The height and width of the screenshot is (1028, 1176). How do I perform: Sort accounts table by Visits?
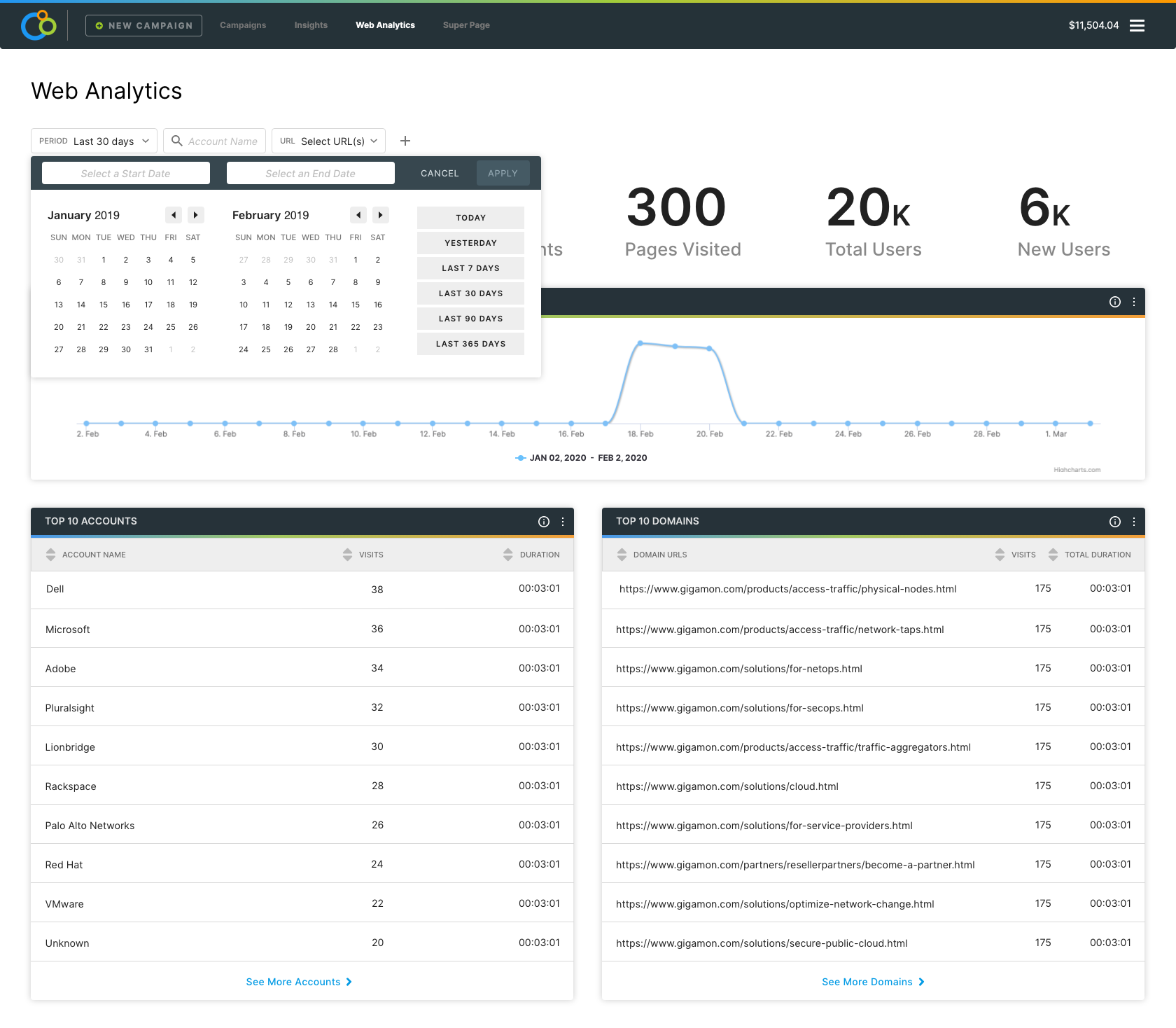[x=347, y=555]
